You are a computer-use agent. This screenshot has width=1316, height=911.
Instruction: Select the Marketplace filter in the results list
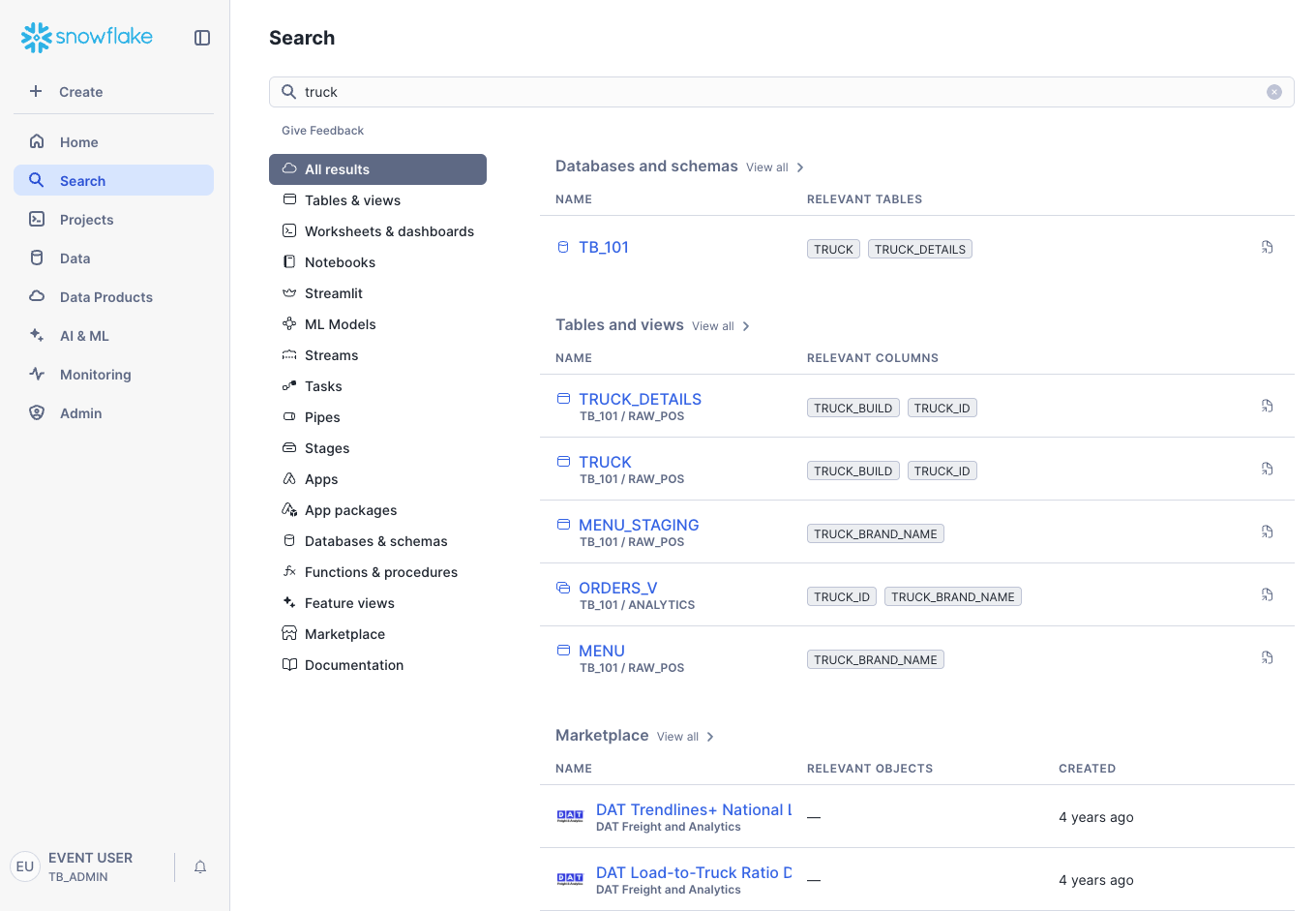pos(344,633)
